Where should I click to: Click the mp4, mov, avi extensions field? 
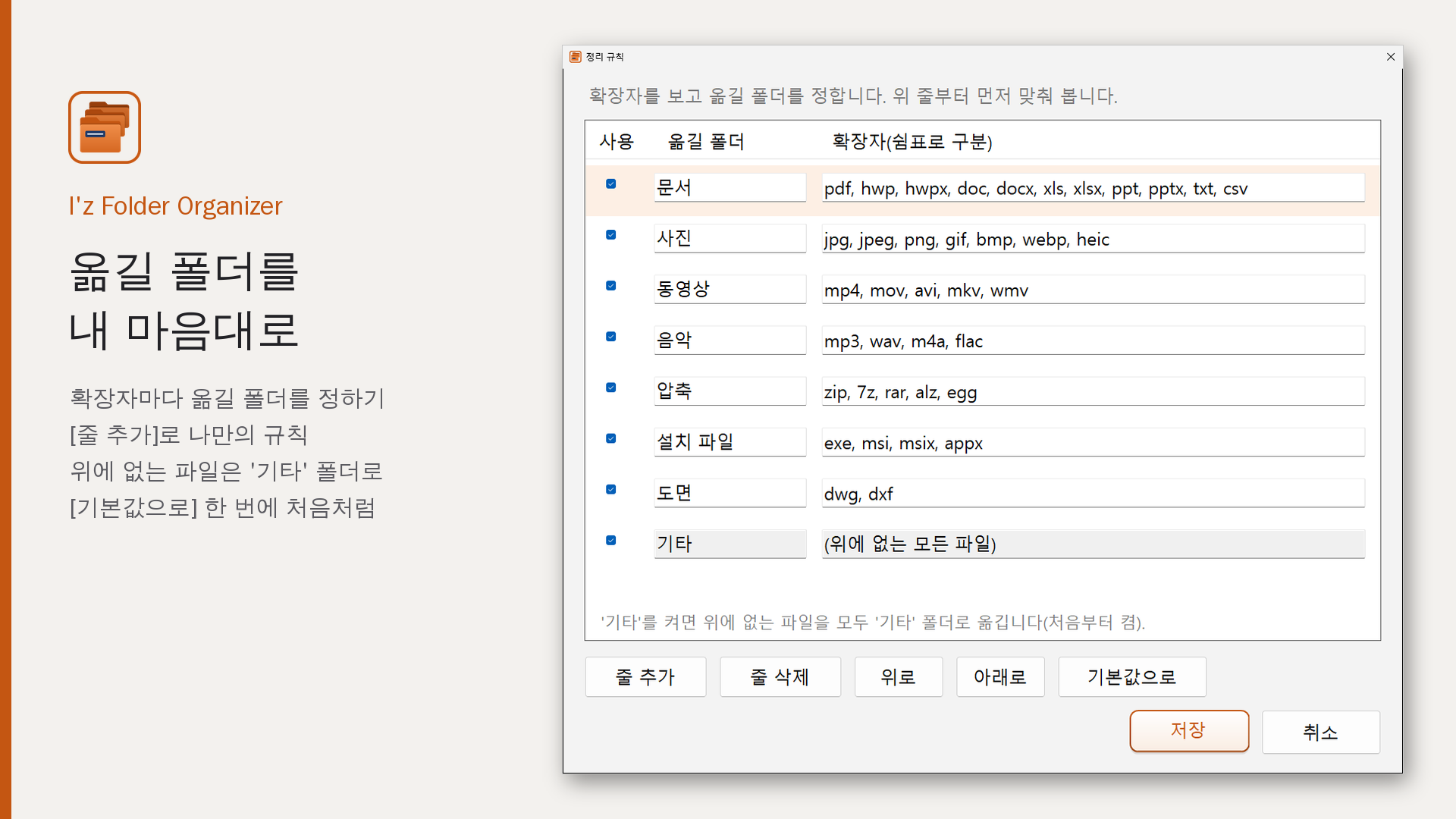click(x=1093, y=289)
